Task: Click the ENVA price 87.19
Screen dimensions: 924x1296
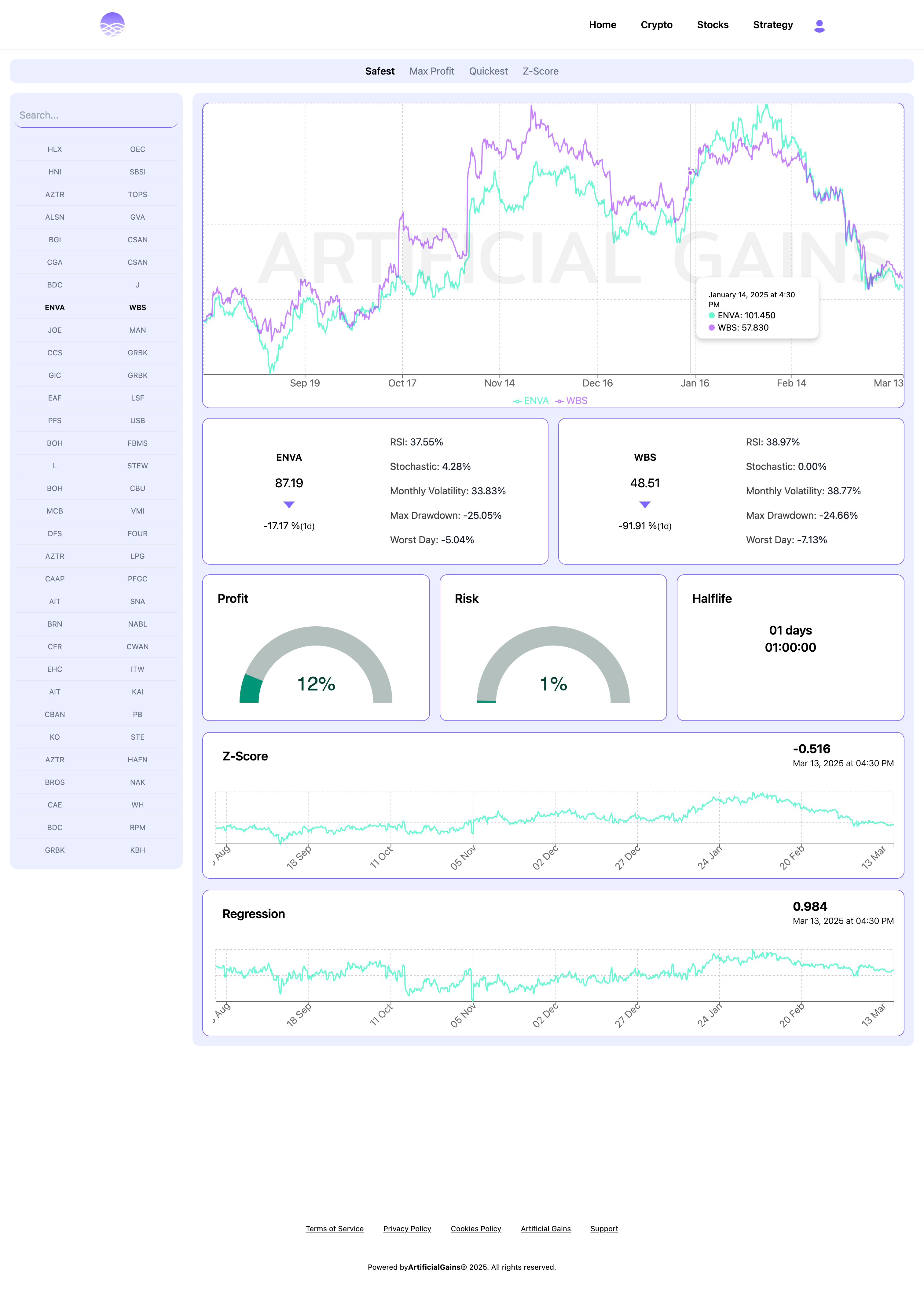Action: coord(289,483)
